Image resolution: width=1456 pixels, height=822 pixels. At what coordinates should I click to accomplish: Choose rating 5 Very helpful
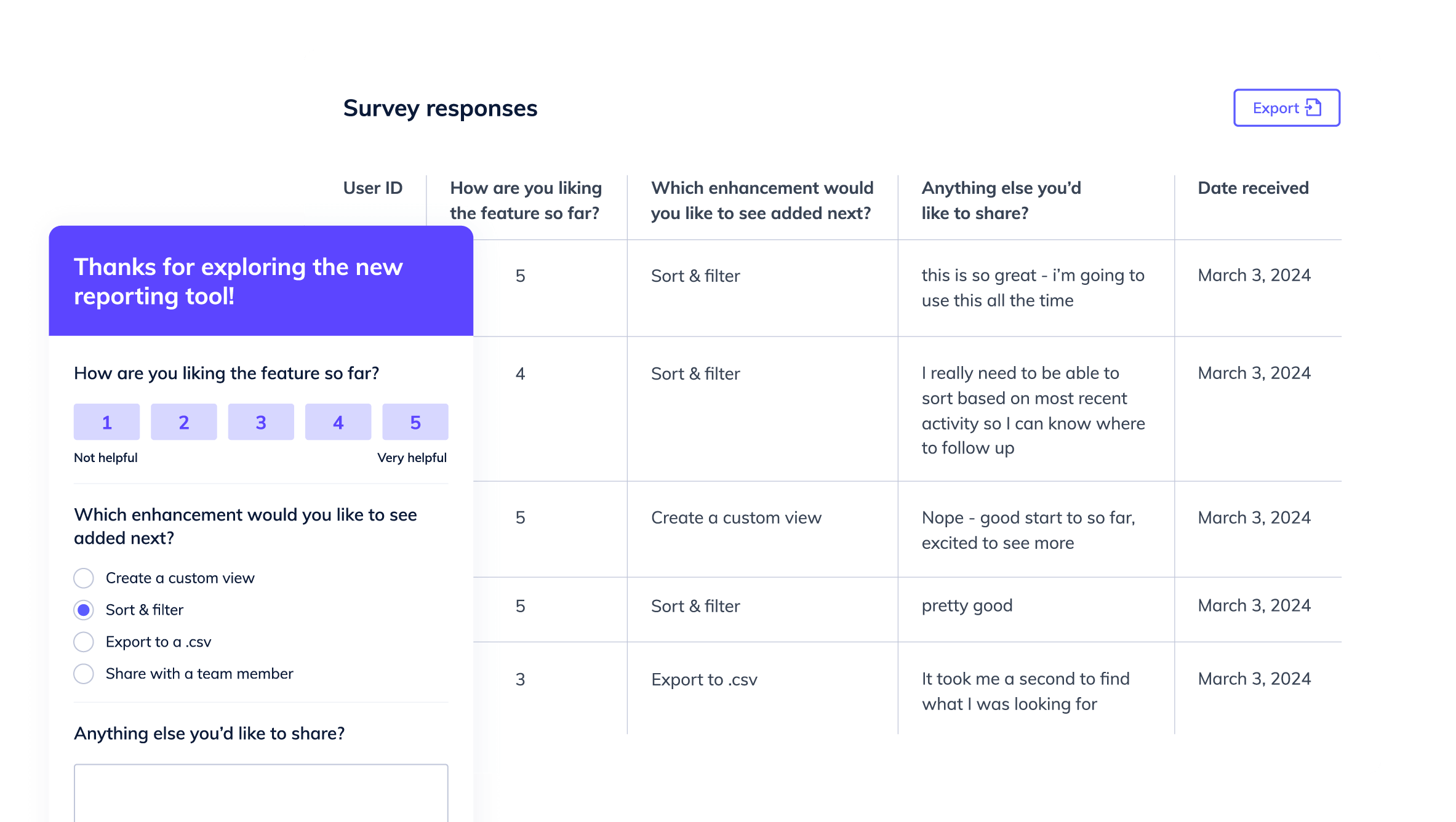coord(415,422)
